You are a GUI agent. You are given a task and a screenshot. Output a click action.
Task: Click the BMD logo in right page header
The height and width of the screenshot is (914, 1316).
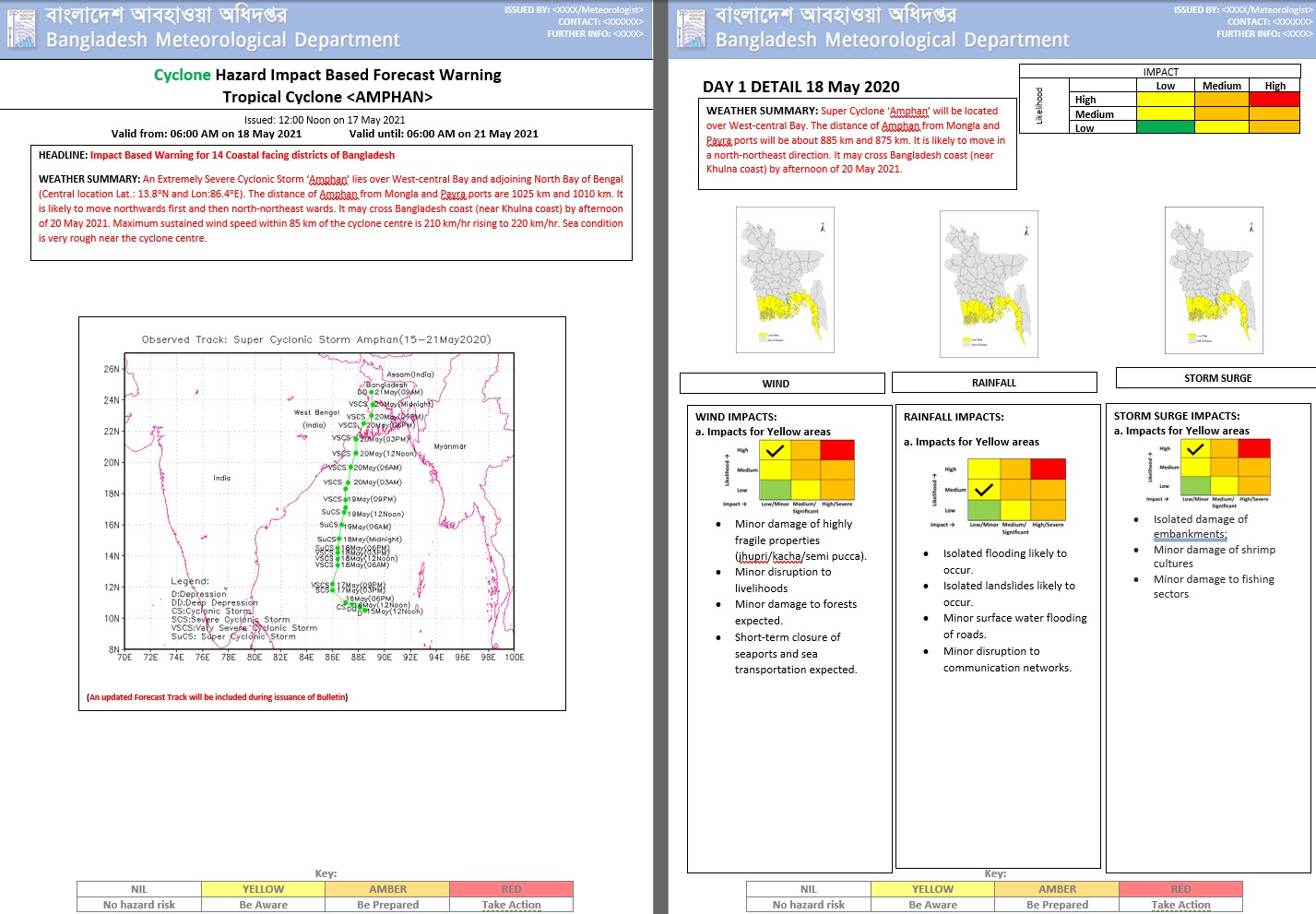pyautogui.click(x=691, y=29)
